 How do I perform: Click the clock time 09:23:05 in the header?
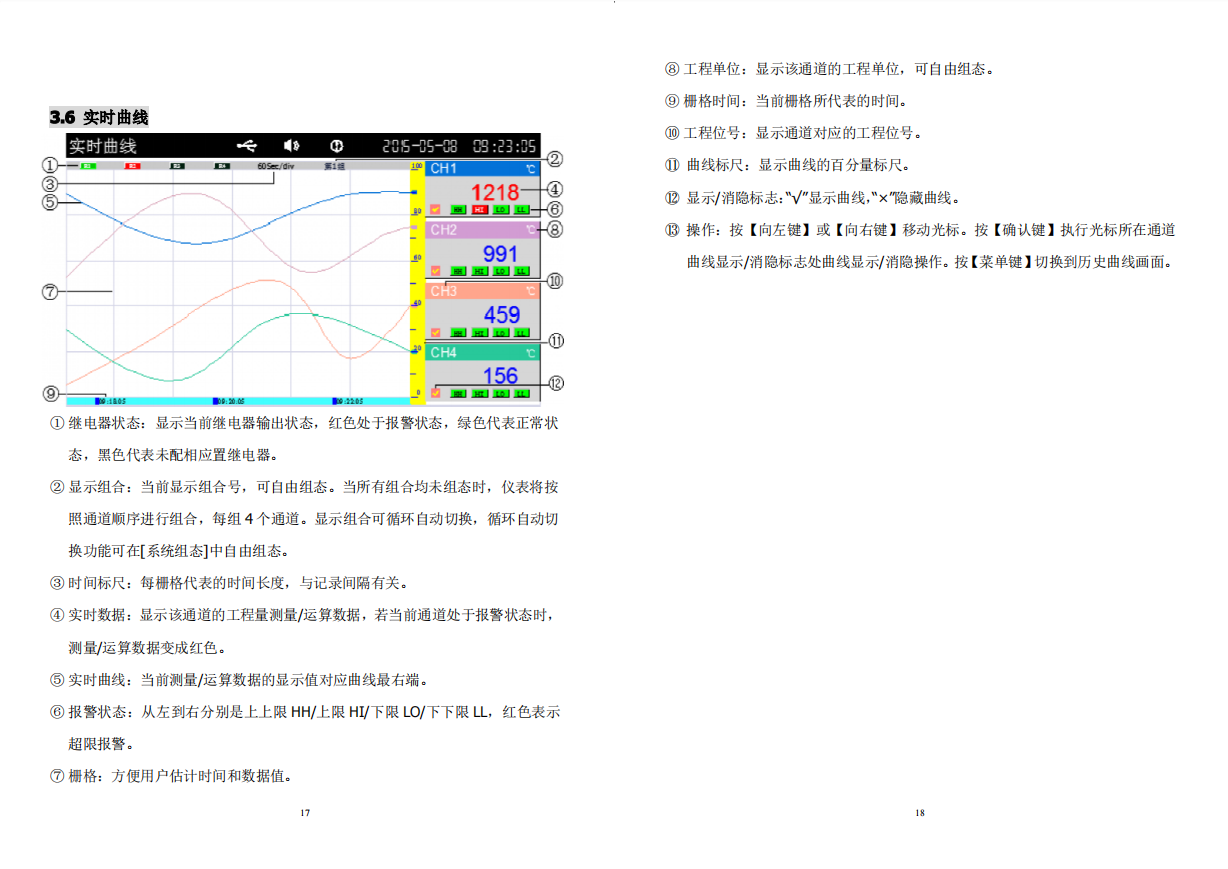[505, 145]
